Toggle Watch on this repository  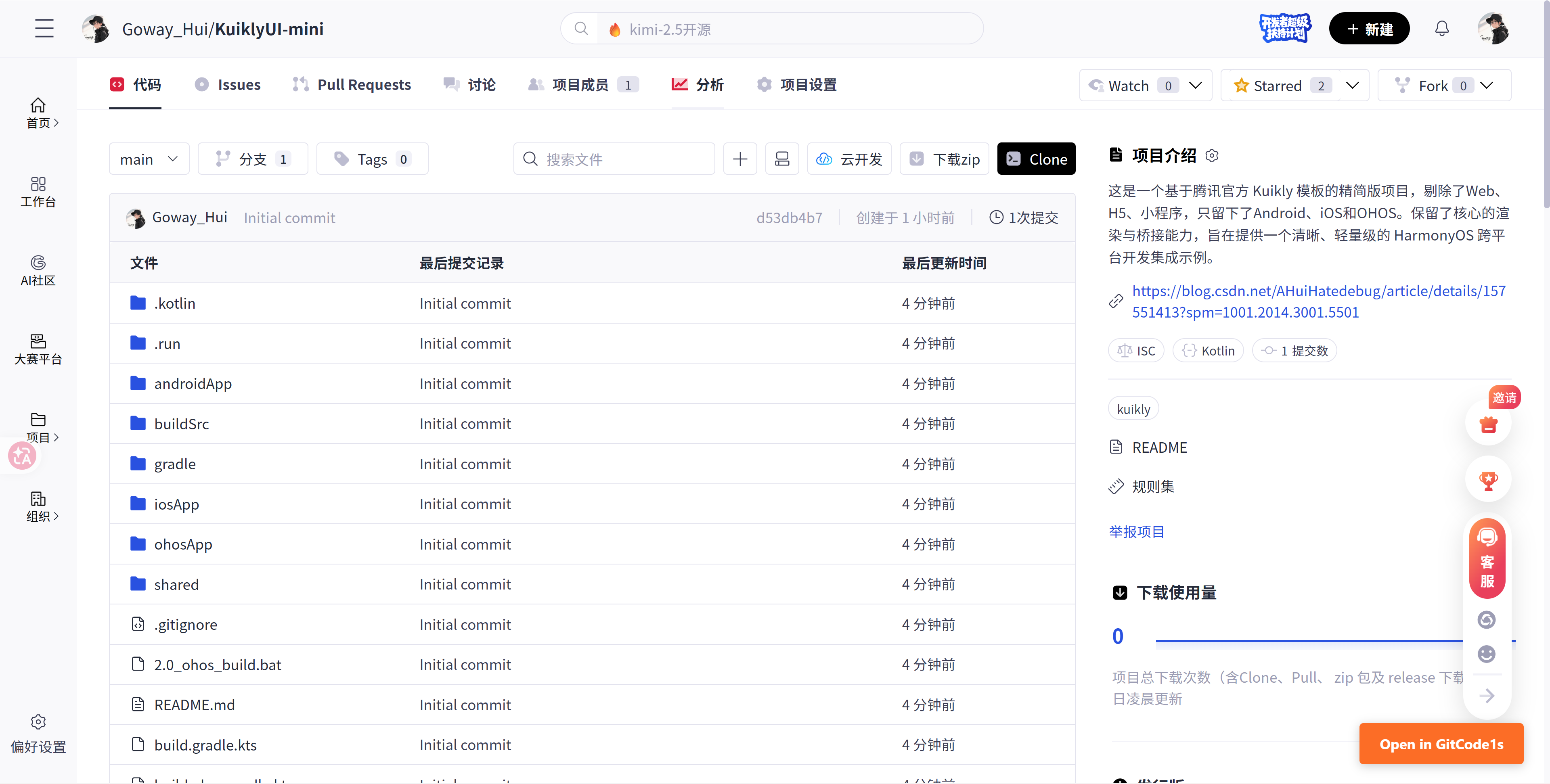click(1129, 86)
